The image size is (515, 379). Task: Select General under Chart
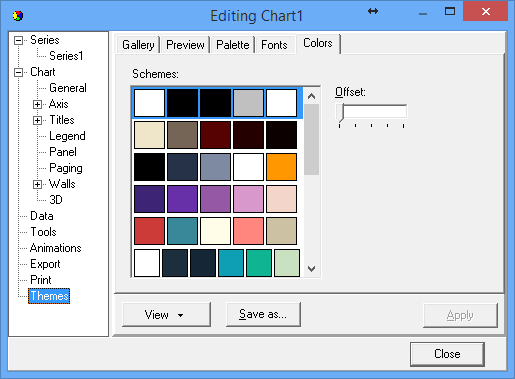(x=68, y=88)
